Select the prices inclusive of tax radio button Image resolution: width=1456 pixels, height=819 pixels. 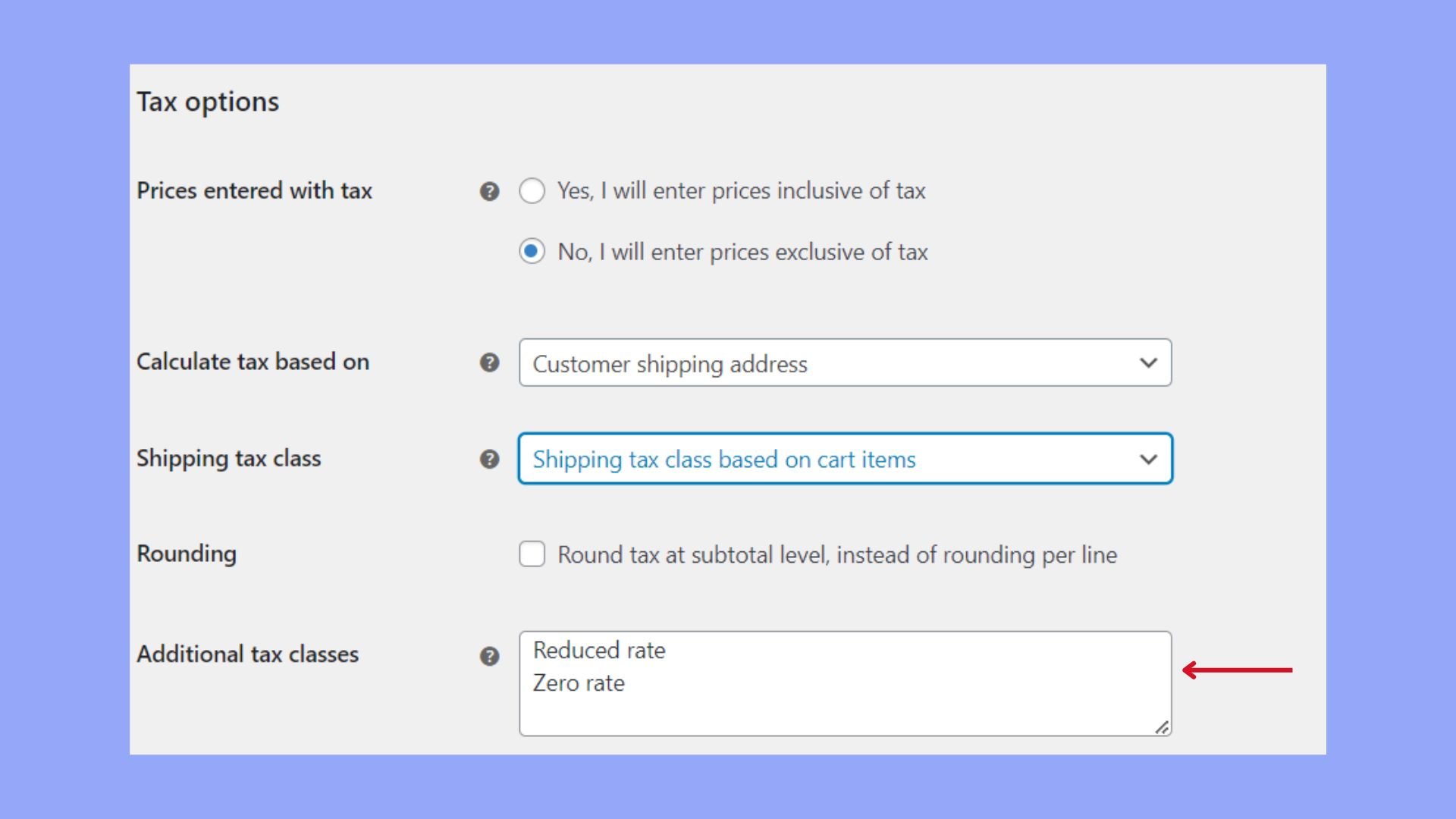tap(532, 190)
